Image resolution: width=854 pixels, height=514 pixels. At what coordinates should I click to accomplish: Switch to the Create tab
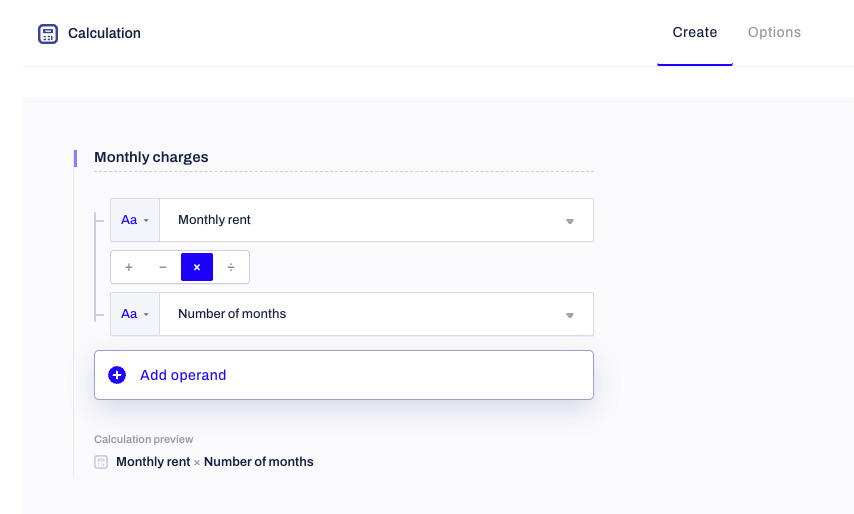[694, 33]
